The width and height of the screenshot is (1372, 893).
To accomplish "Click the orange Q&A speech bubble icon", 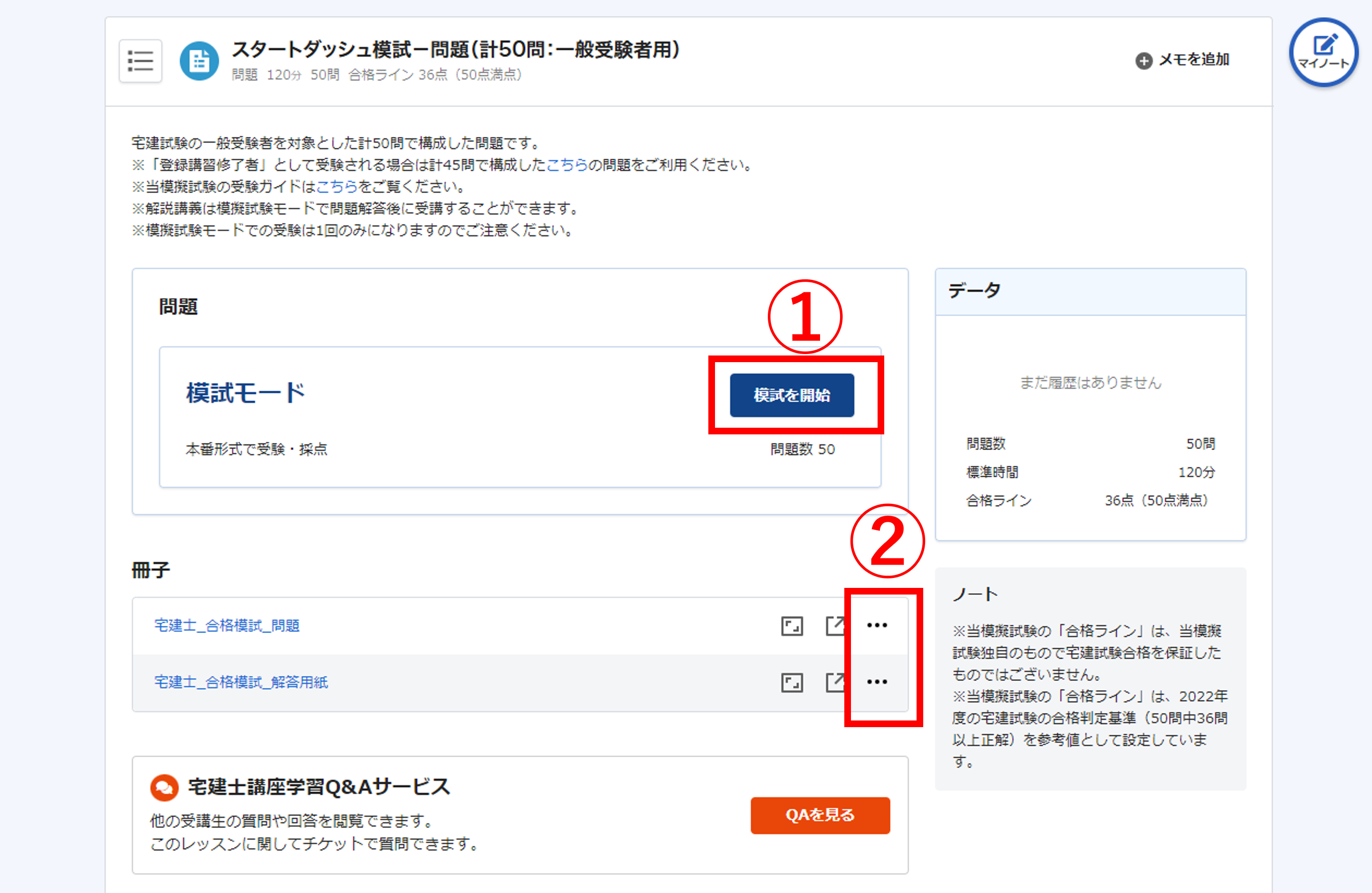I will pyautogui.click(x=164, y=787).
